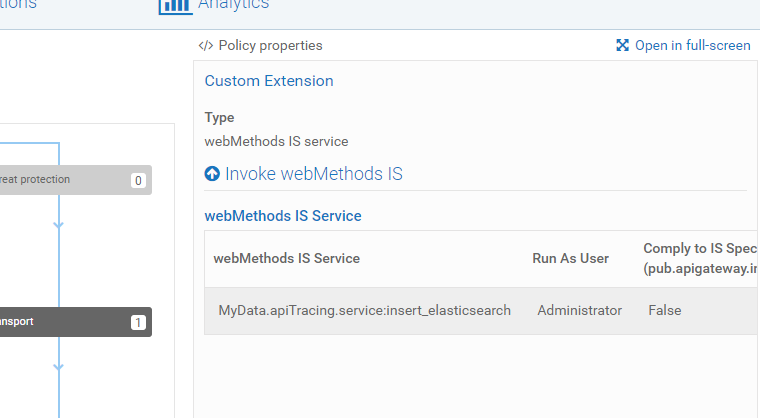Select the Transport policy stage
Viewport: 760px width, 418px height.
(x=60, y=322)
